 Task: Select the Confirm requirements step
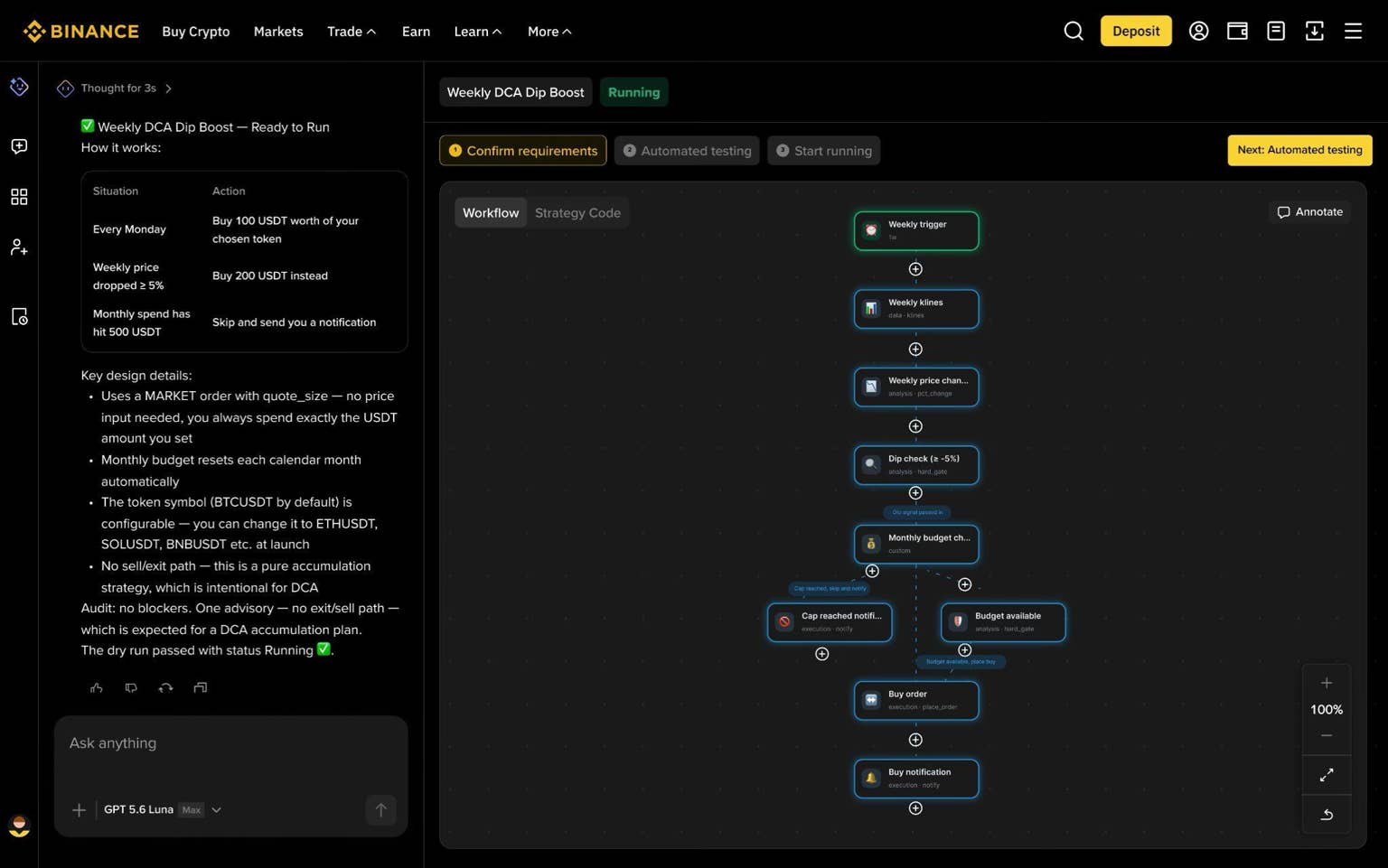click(x=523, y=151)
